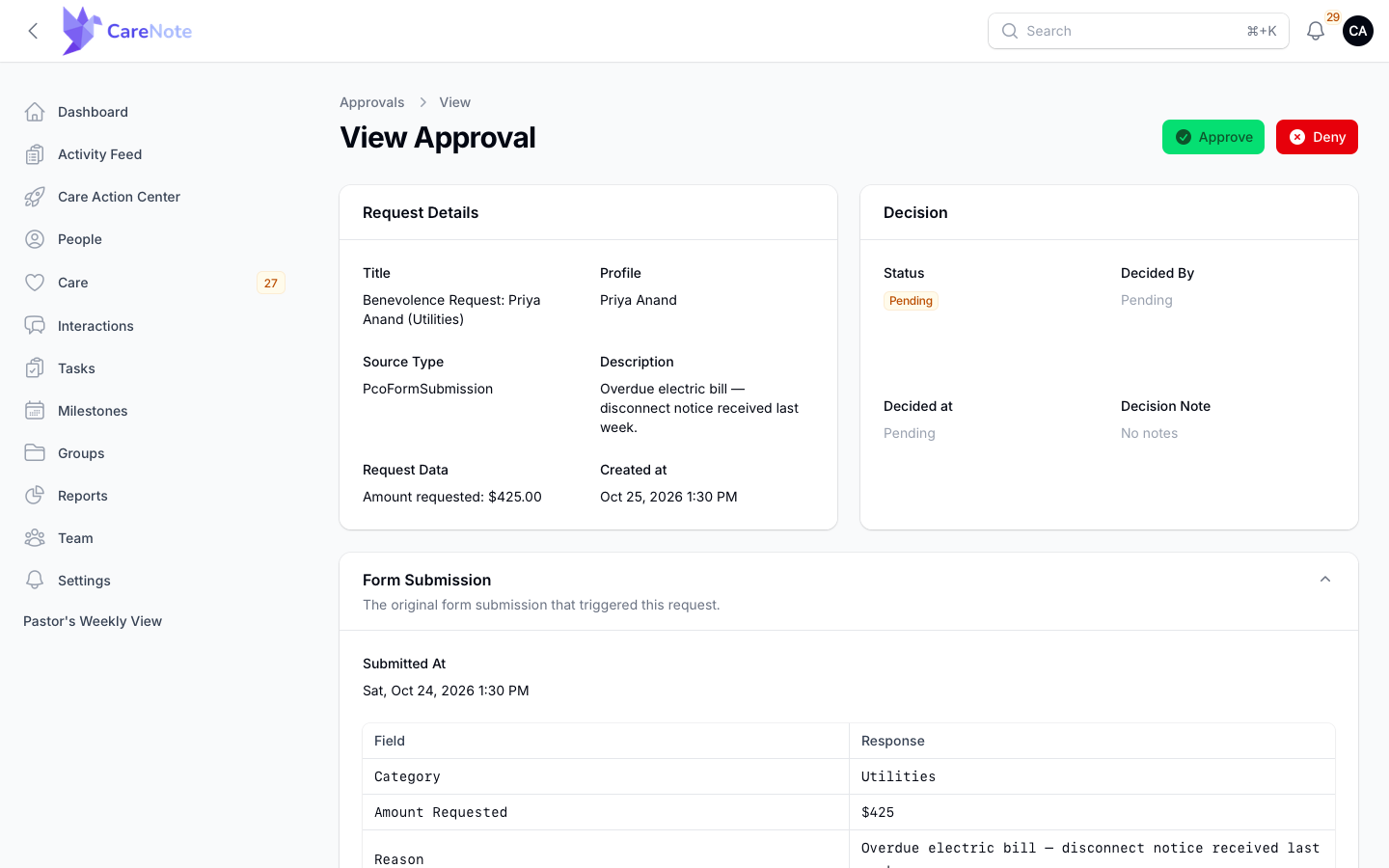Screen dimensions: 1389x868
Task: Click the 'Amount Requested' field cell
Action: tap(606, 812)
